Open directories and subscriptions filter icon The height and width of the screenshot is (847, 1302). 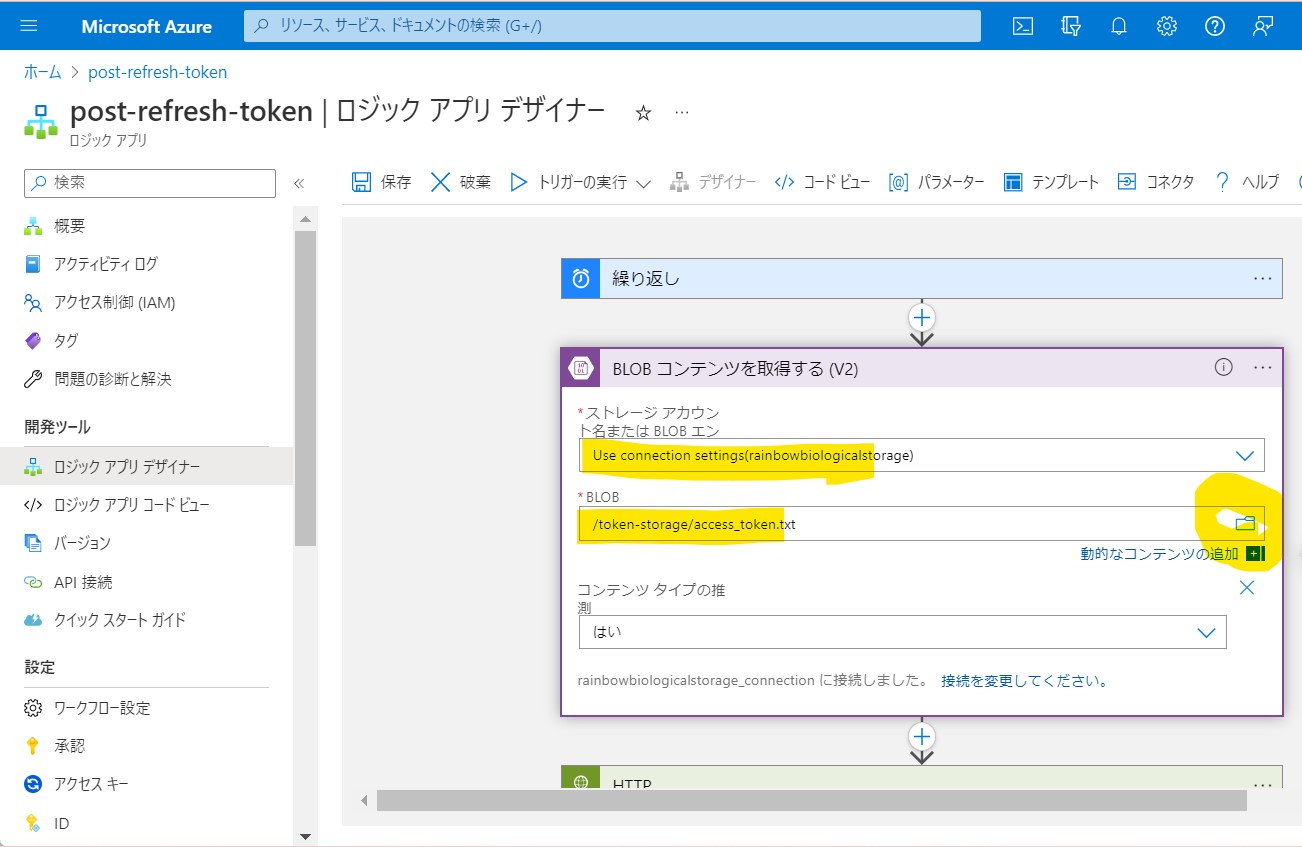pyautogui.click(x=1071, y=26)
